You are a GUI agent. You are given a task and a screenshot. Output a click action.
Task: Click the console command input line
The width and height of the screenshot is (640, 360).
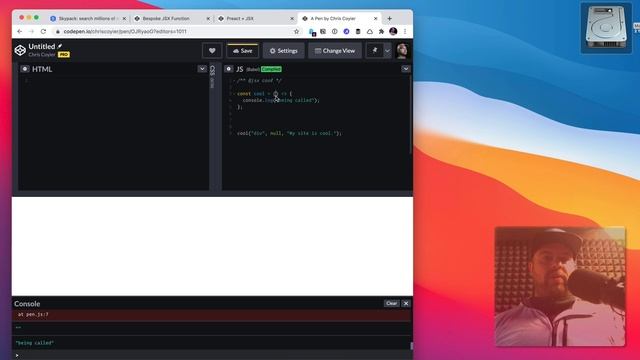(x=212, y=355)
